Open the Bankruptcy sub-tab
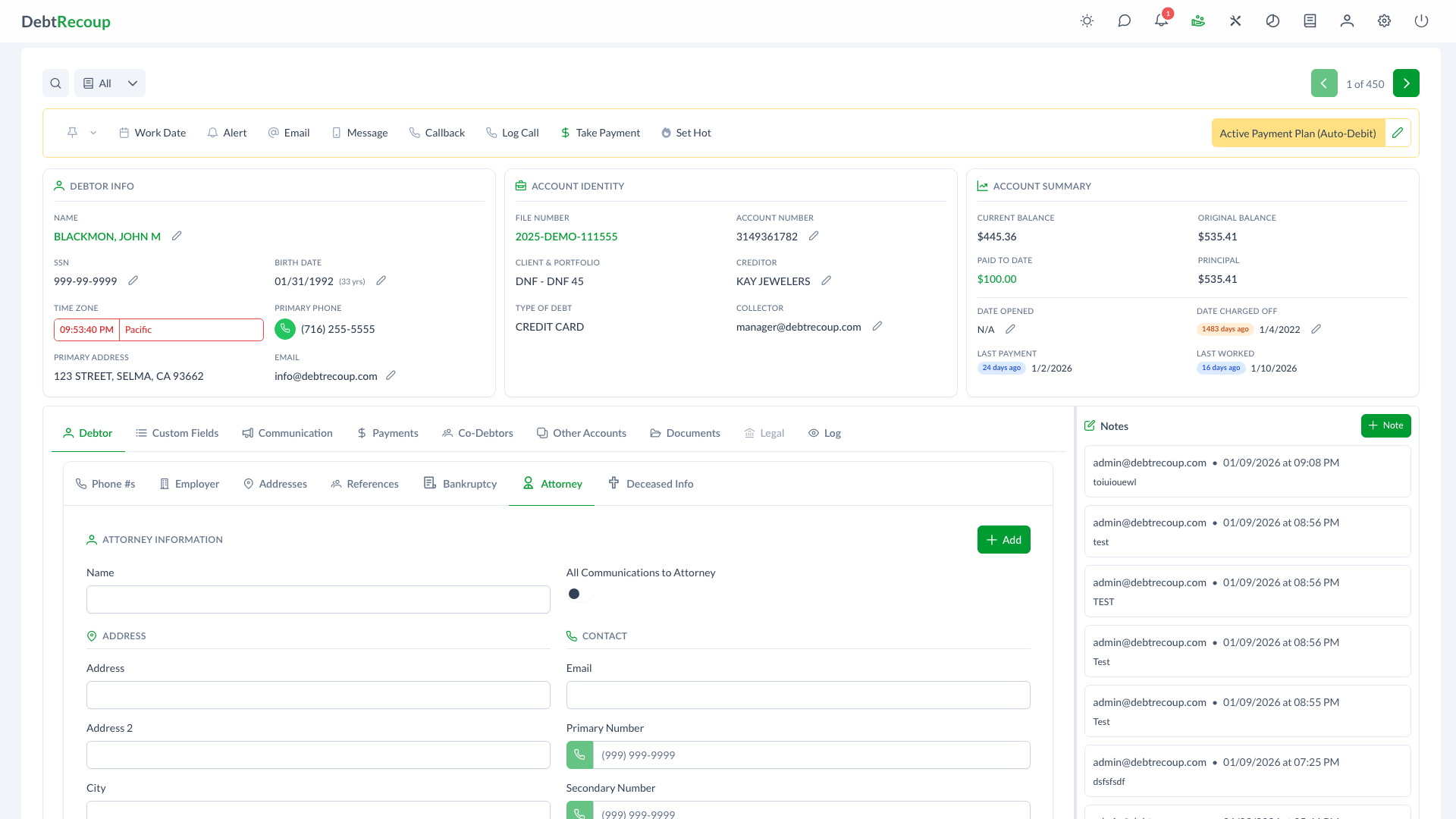1456x819 pixels. pyautogui.click(x=460, y=483)
